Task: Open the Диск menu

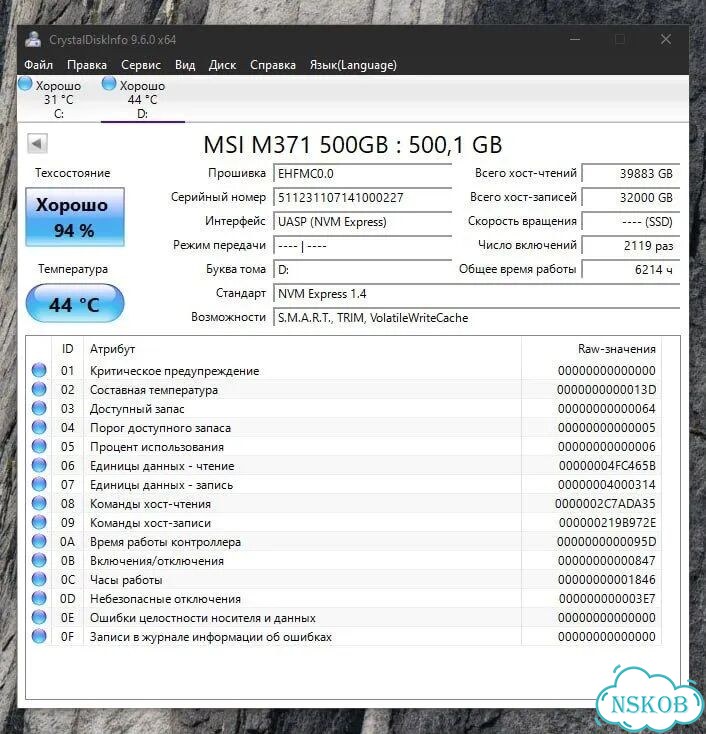Action: (222, 65)
